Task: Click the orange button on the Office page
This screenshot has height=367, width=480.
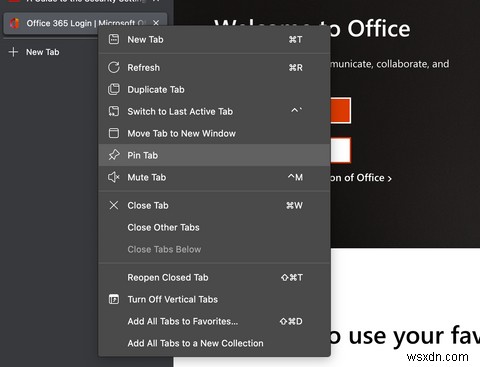Action: click(x=341, y=110)
